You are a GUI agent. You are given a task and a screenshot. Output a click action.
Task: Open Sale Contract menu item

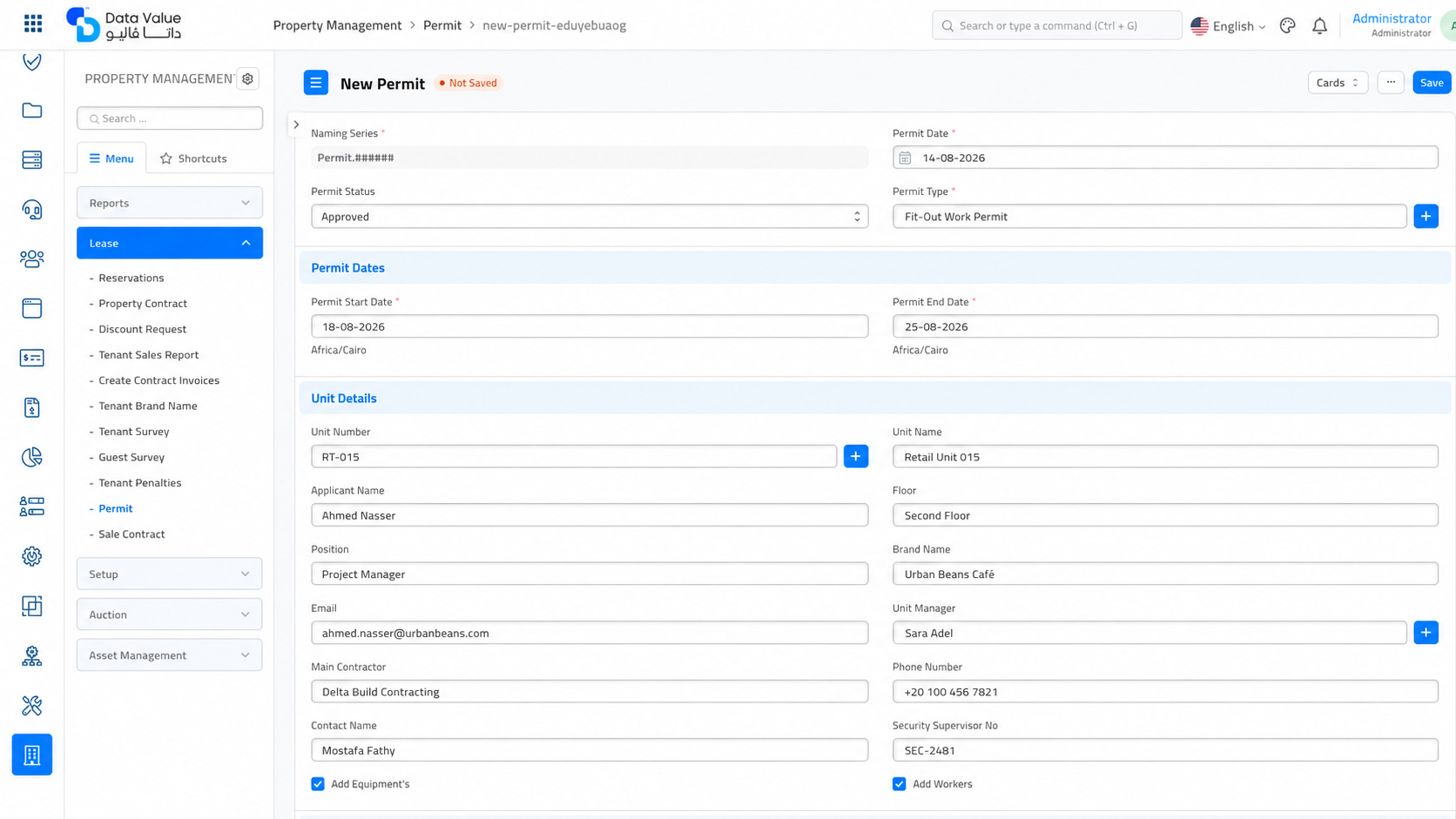(131, 534)
